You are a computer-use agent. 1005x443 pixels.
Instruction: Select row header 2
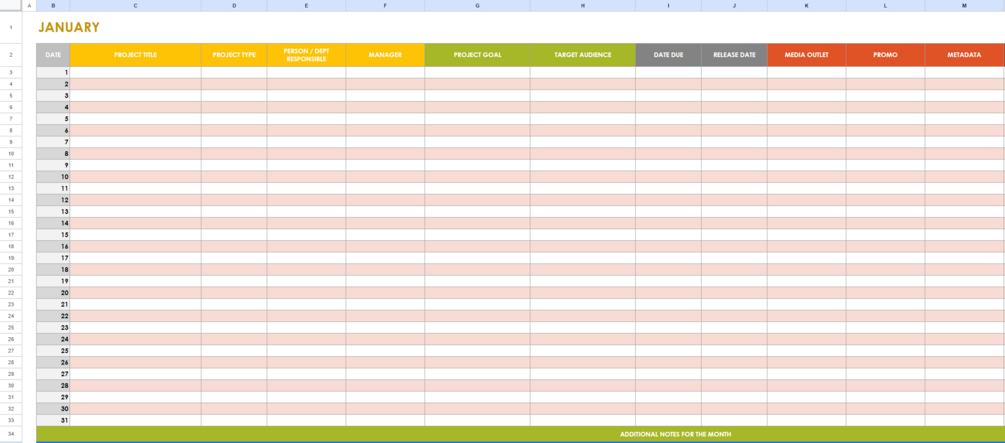(11, 55)
